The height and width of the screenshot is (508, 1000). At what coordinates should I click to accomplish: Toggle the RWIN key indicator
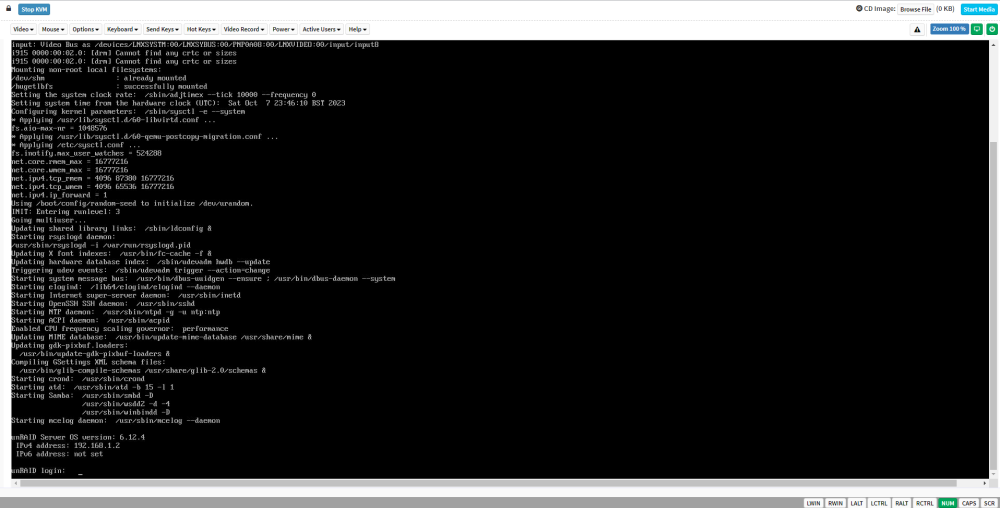835,503
